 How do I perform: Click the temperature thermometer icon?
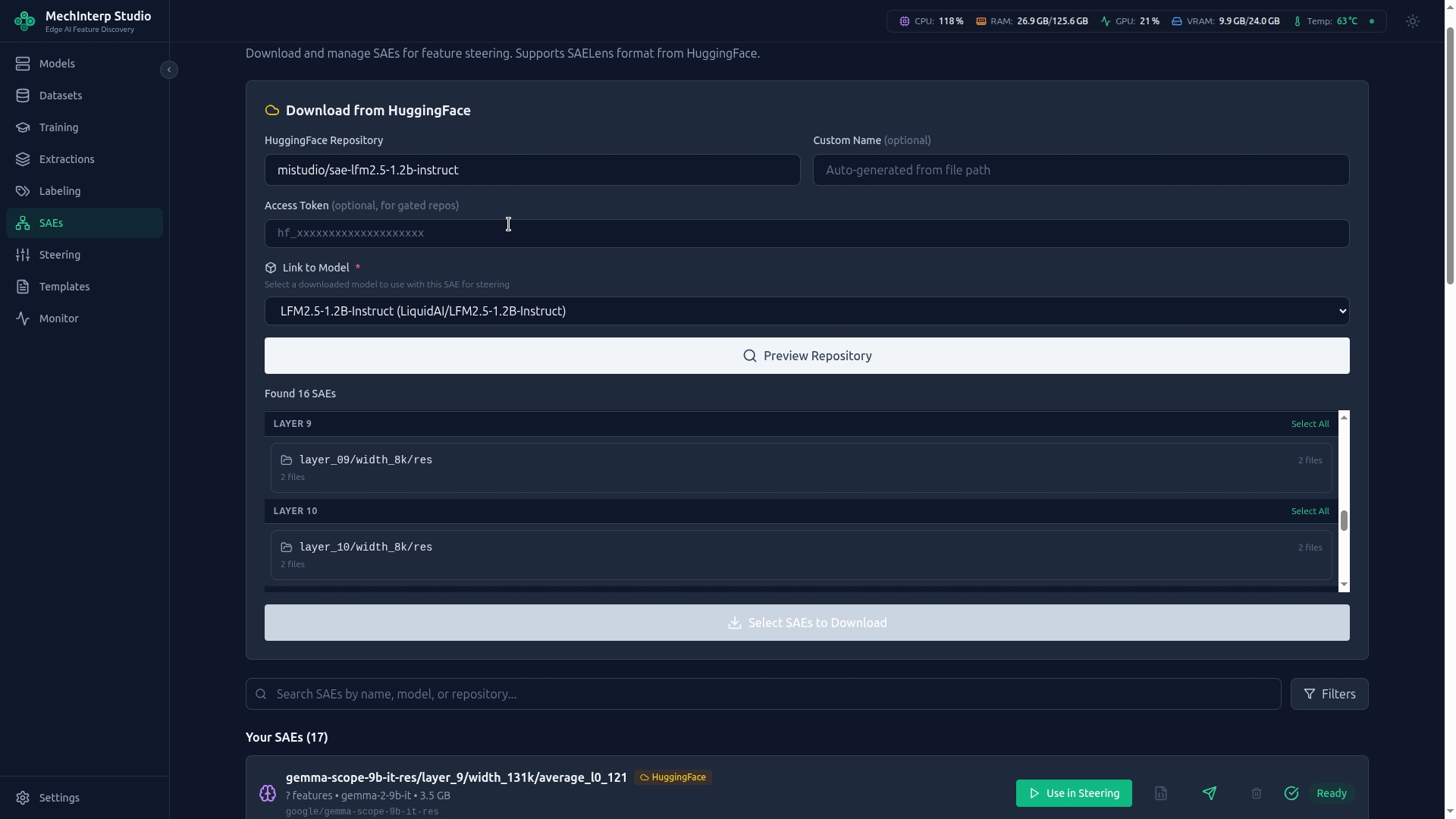pyautogui.click(x=1297, y=21)
